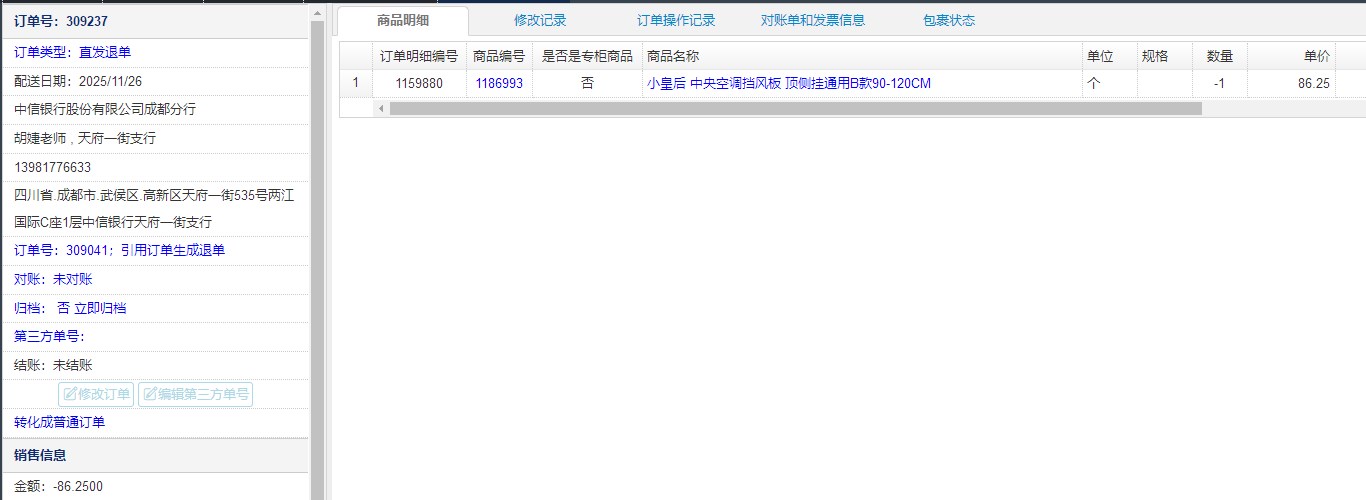Open the 对账单和发票信息 tab
The image size is (1366, 500).
tap(812, 20)
